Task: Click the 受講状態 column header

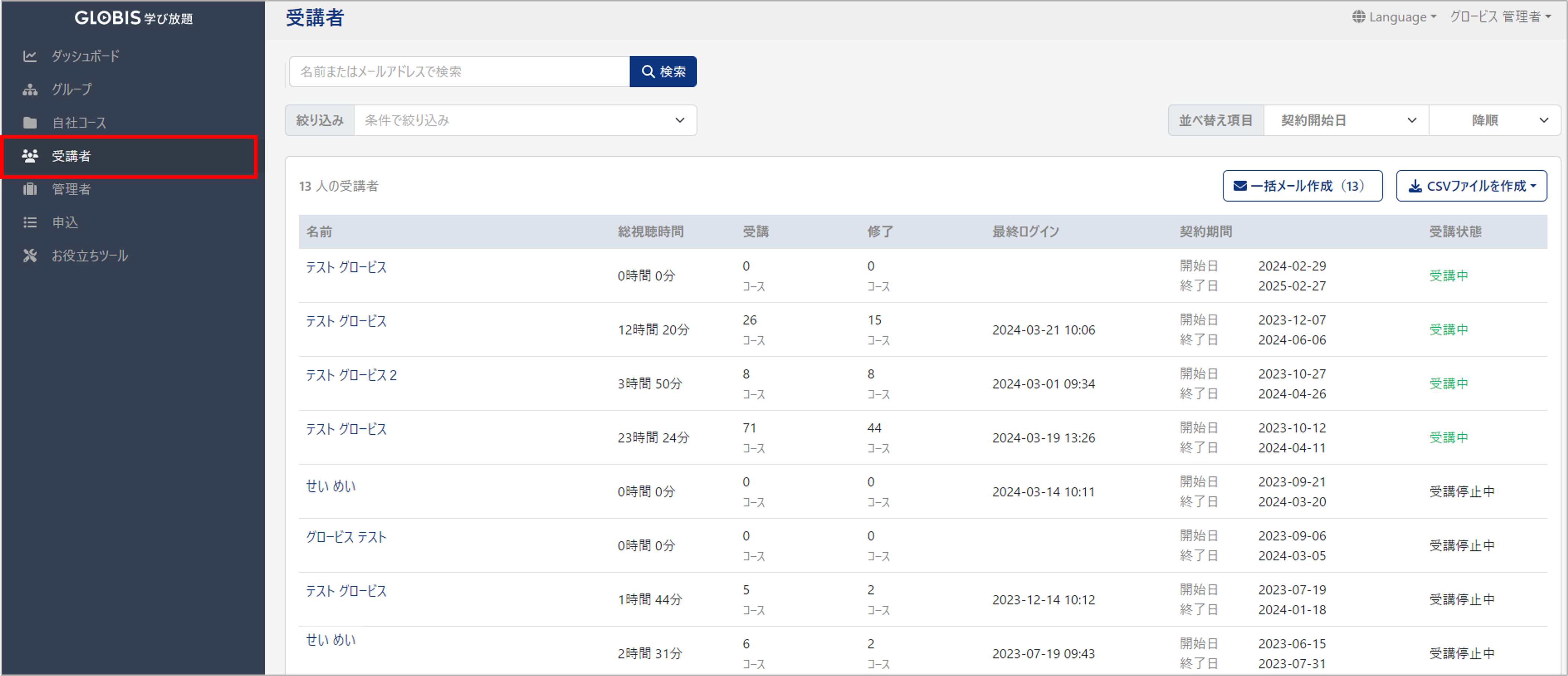Action: 1455,232
